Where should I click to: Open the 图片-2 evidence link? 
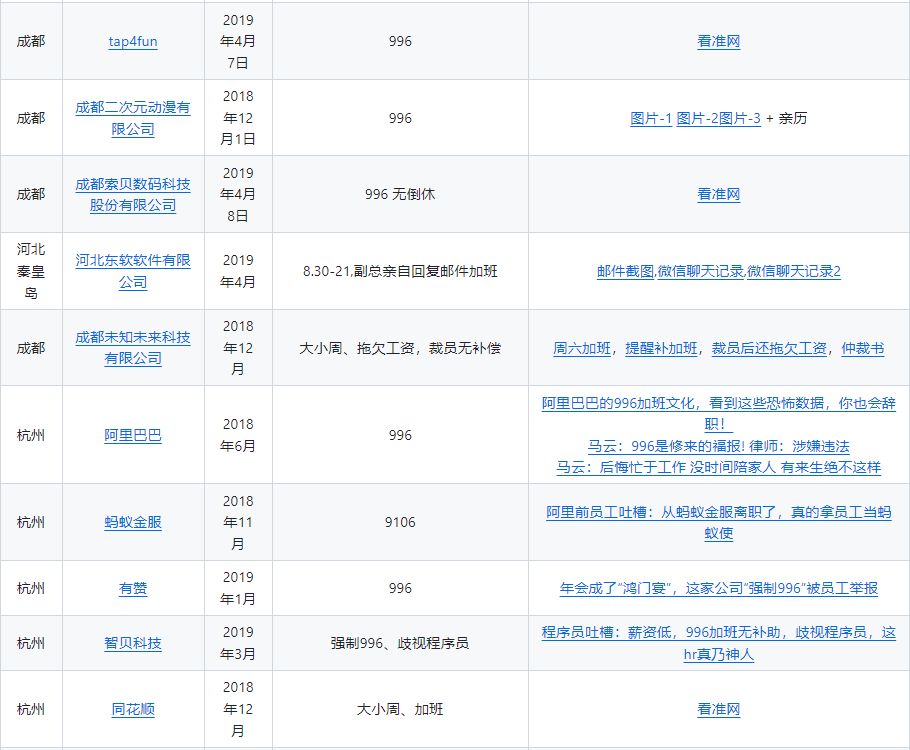pos(698,118)
